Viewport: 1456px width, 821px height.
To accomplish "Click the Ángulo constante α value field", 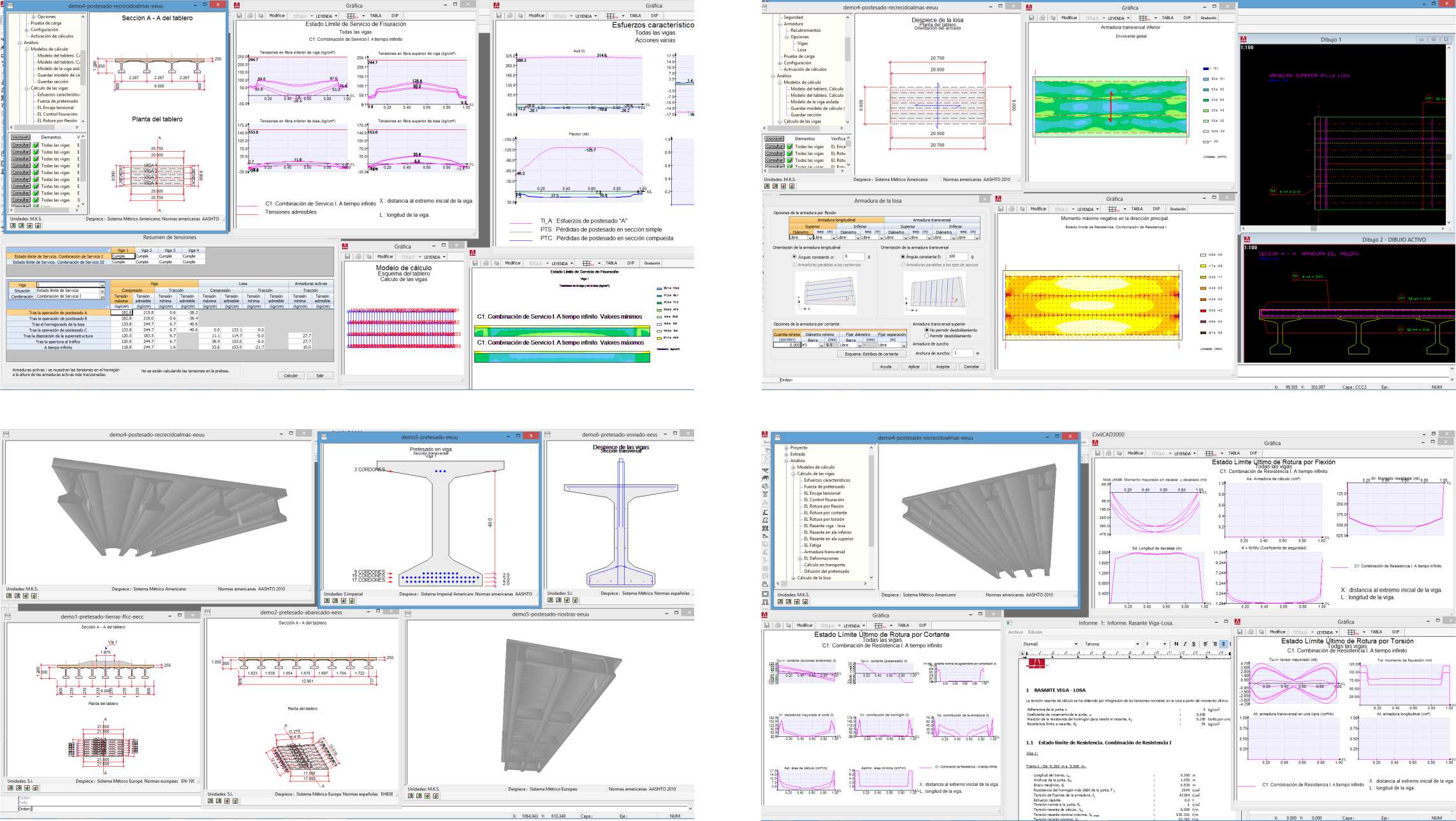I will 854,257.
